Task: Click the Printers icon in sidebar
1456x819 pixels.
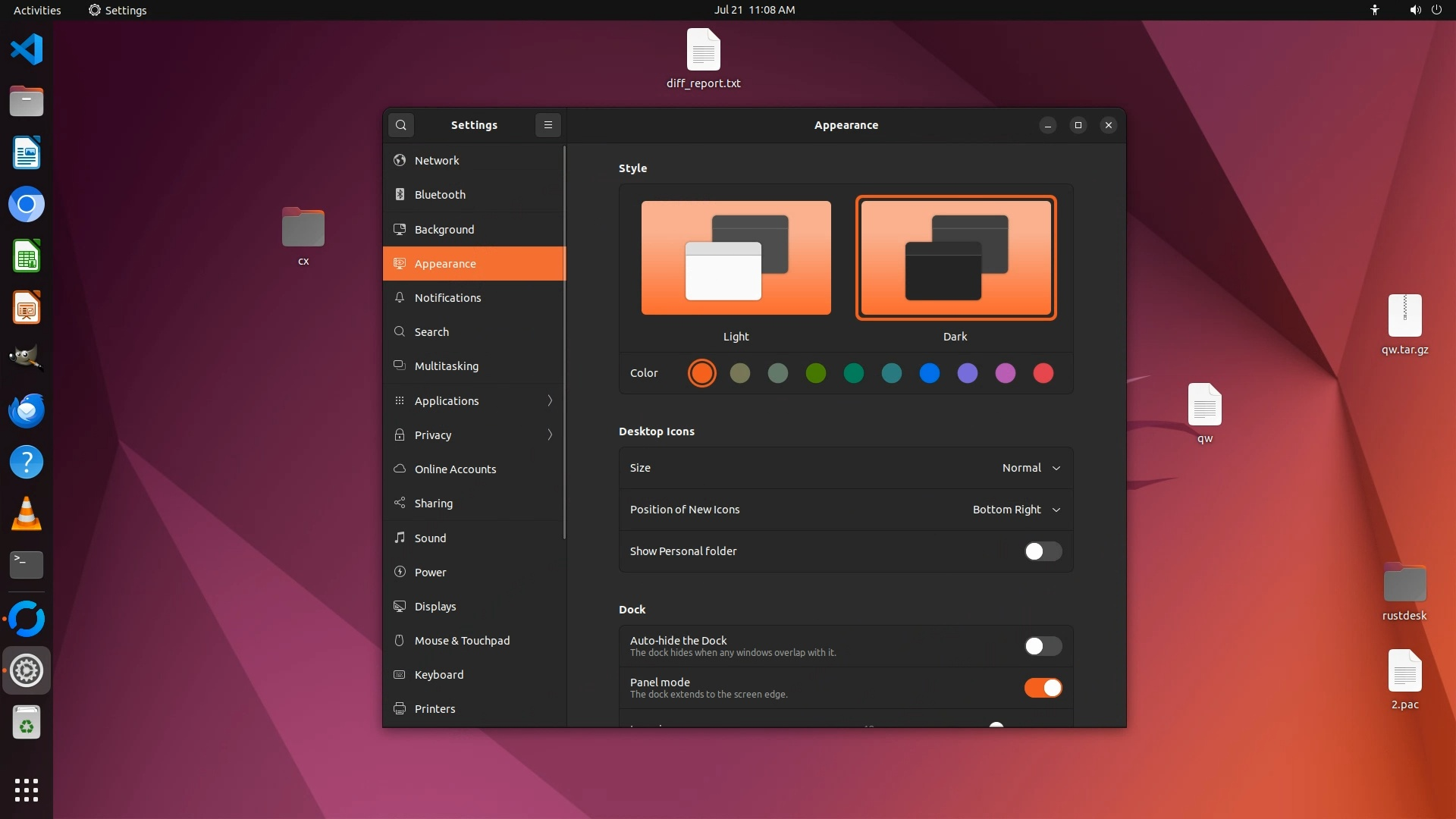Action: (x=400, y=708)
